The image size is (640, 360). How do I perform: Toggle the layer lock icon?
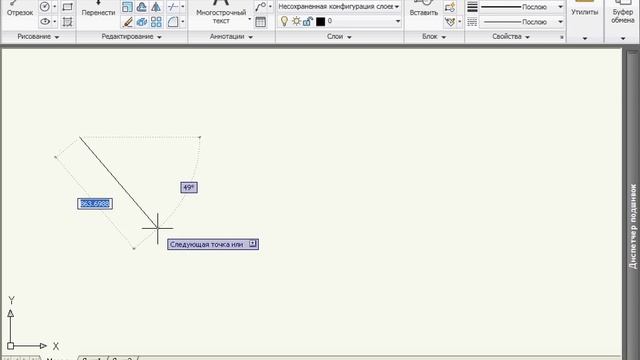[308, 21]
